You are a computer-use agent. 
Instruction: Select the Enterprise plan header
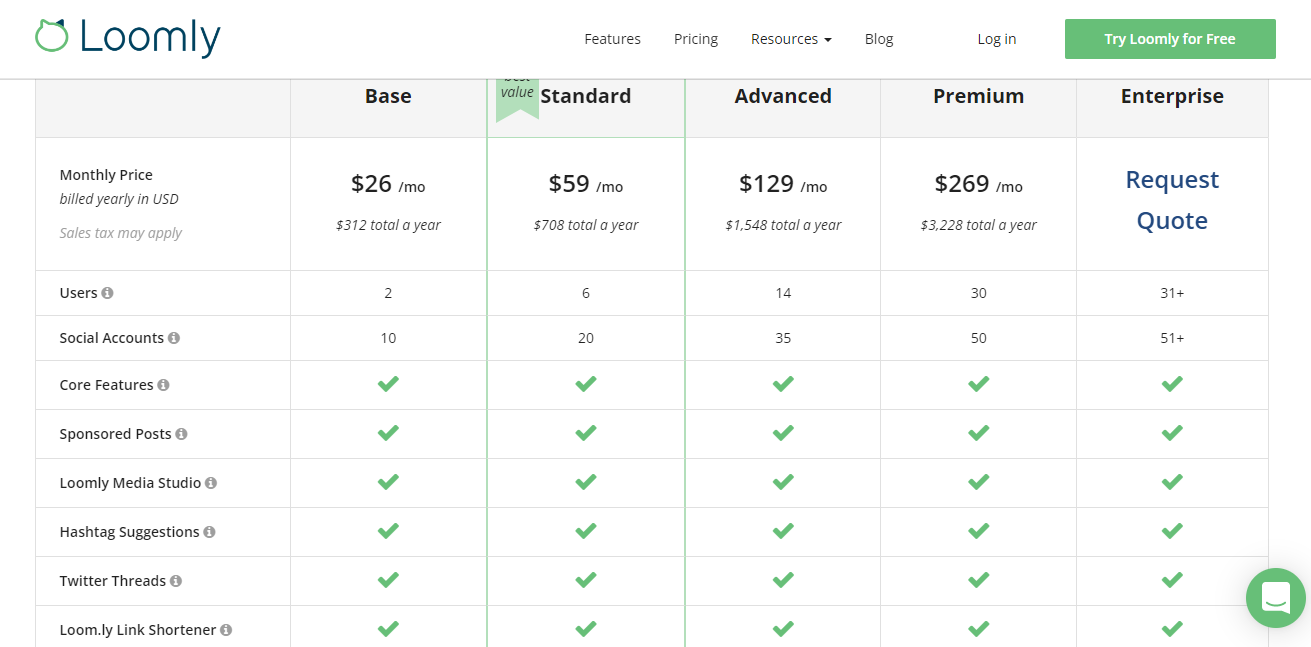point(1172,96)
